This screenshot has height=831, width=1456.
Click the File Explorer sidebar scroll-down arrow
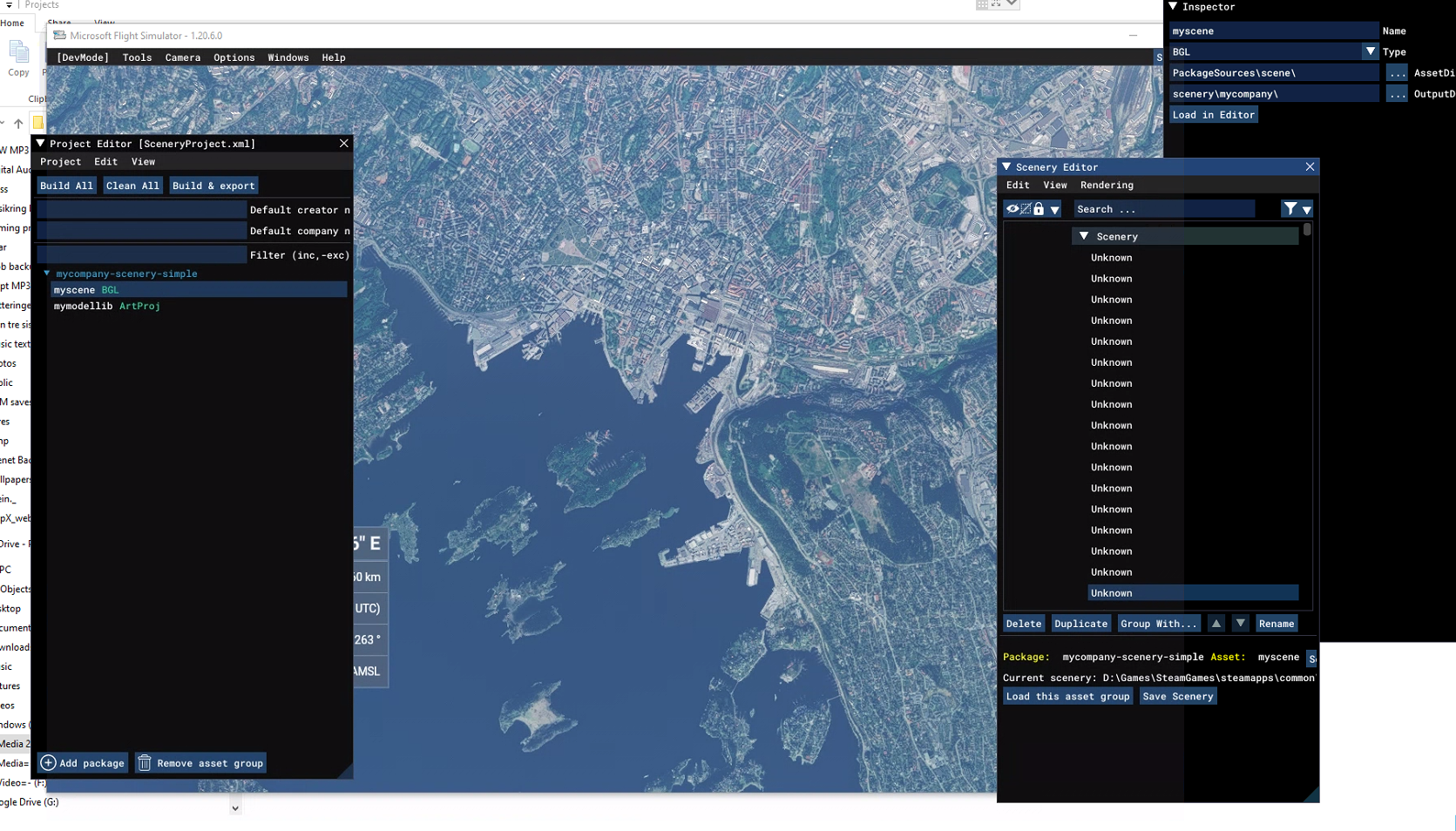[x=235, y=808]
